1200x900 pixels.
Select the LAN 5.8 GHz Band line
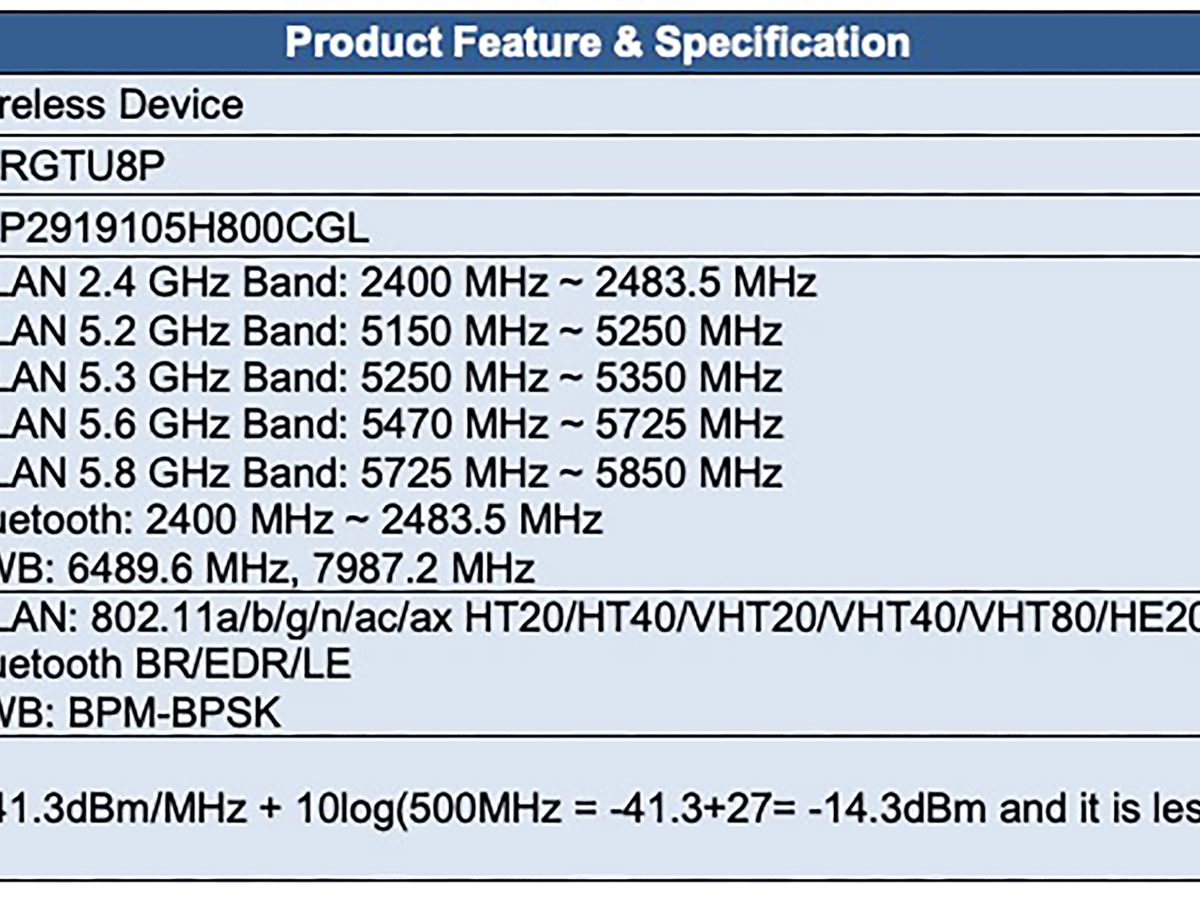[x=391, y=472]
